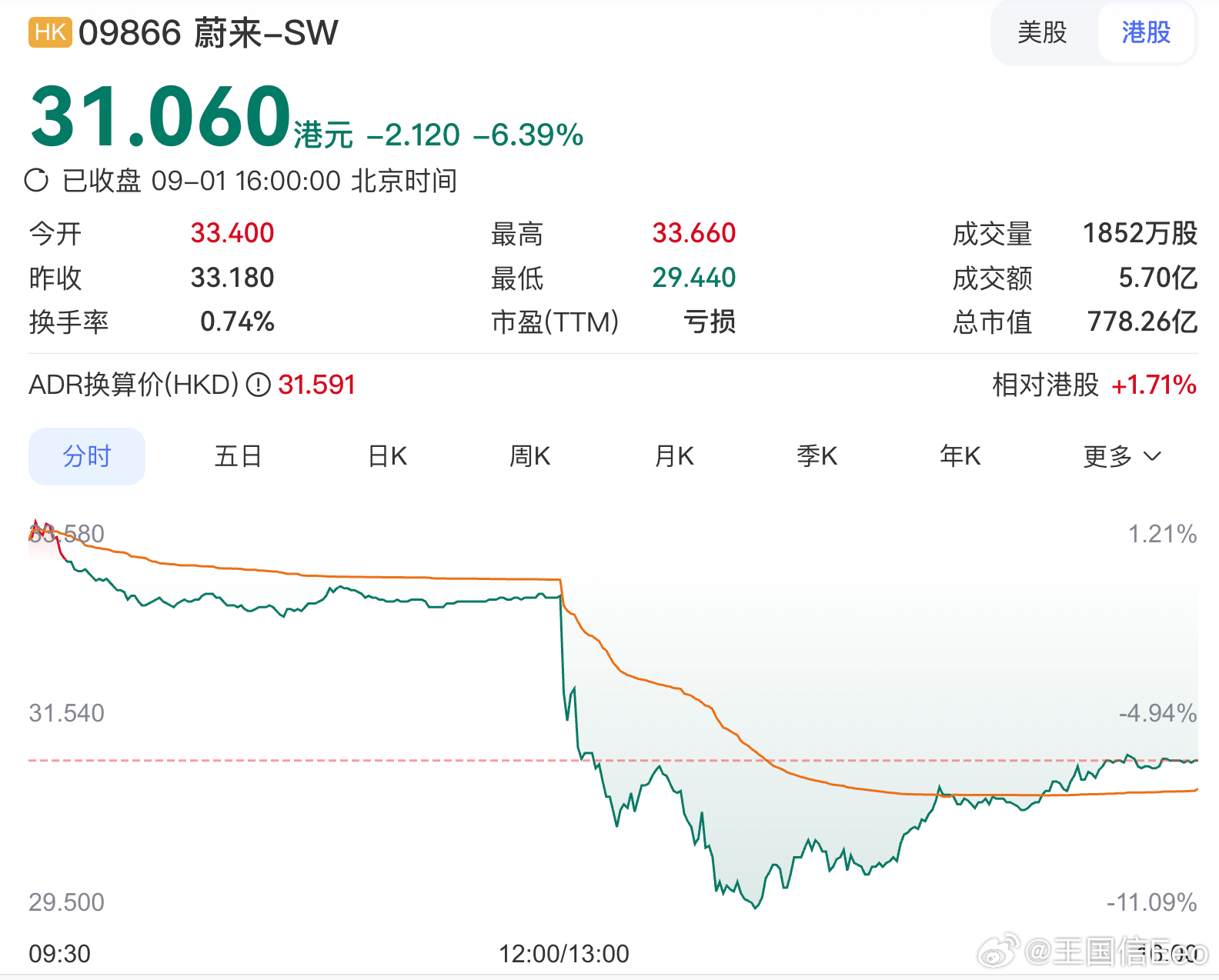Open the 周K chart tab
1219x980 pixels.
(x=530, y=456)
